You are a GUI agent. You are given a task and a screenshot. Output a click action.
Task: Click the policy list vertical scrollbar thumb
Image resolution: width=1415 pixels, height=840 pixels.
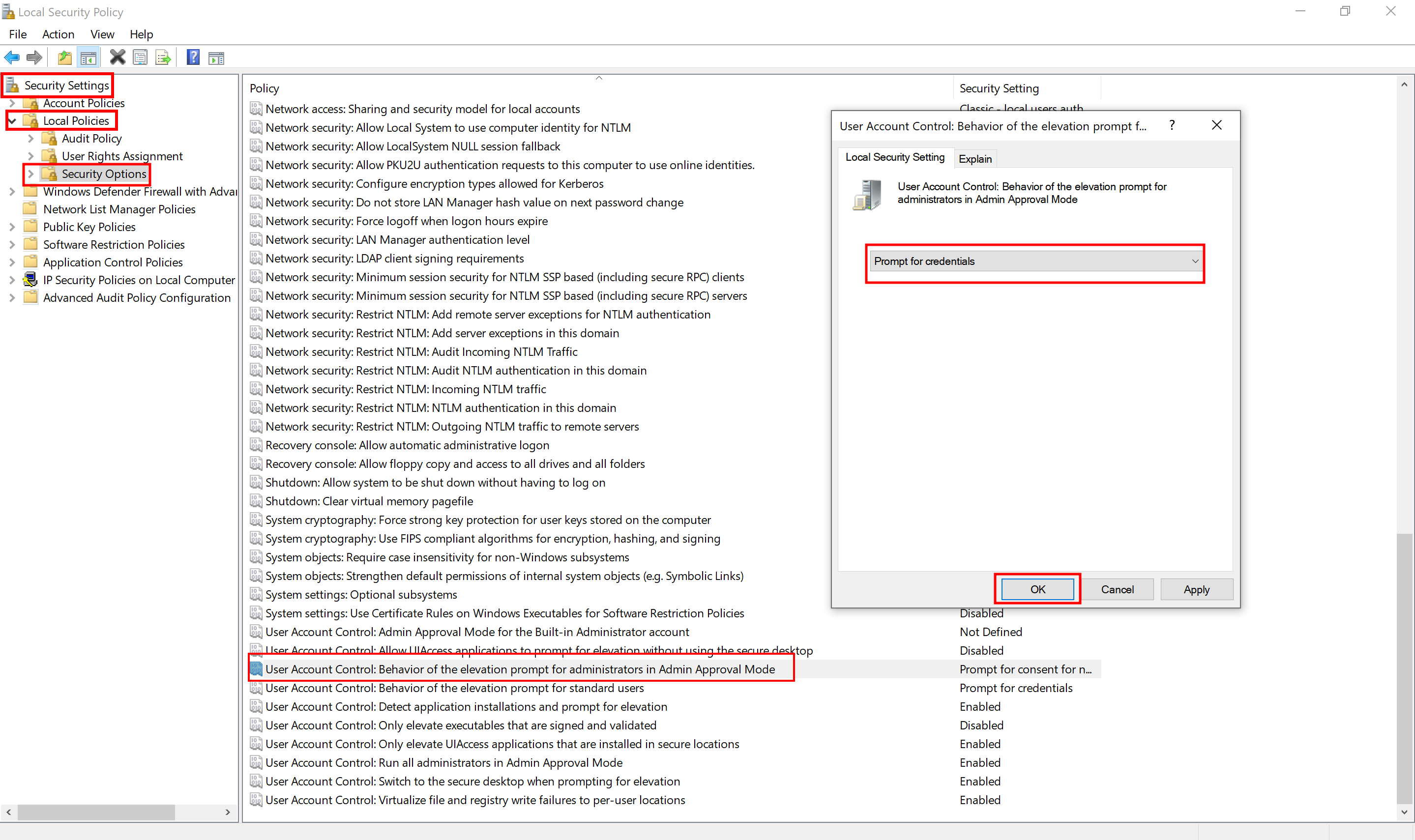(x=1404, y=667)
